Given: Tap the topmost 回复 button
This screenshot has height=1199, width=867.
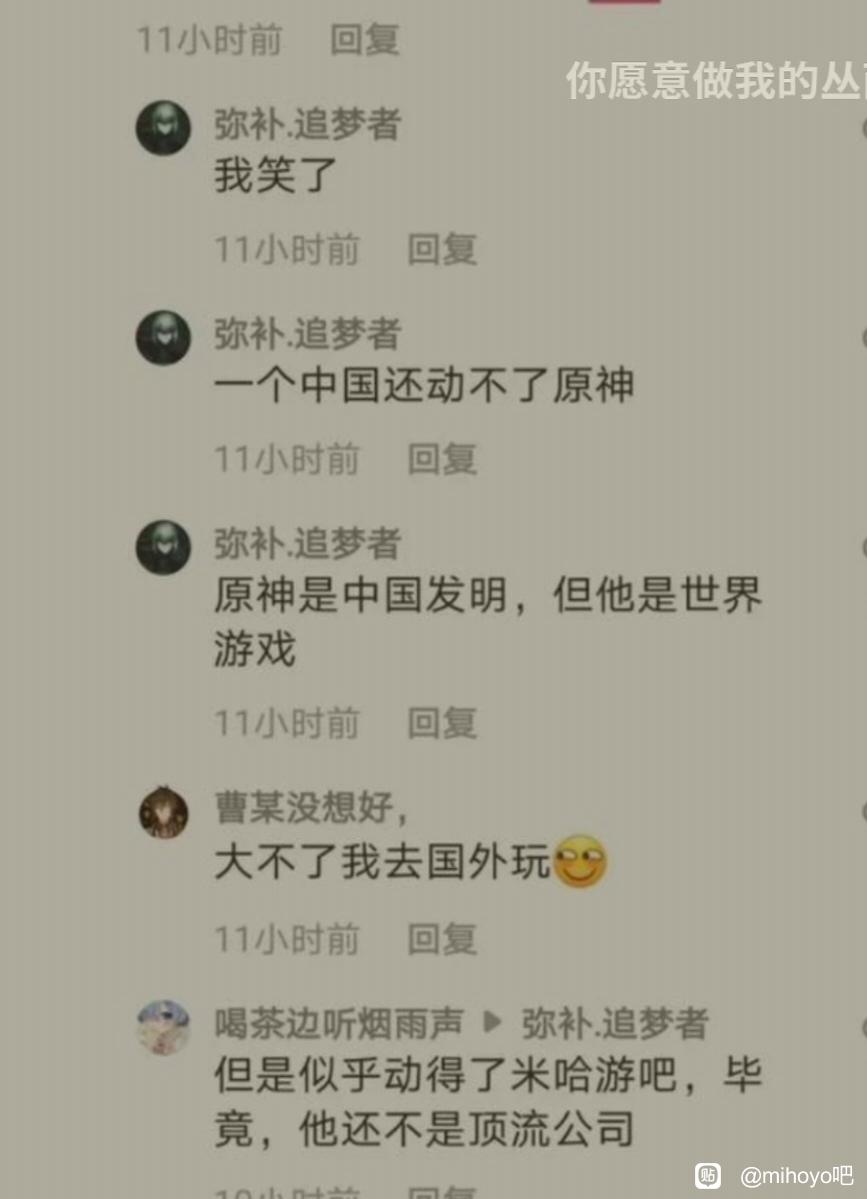Looking at the screenshot, I should [365, 39].
